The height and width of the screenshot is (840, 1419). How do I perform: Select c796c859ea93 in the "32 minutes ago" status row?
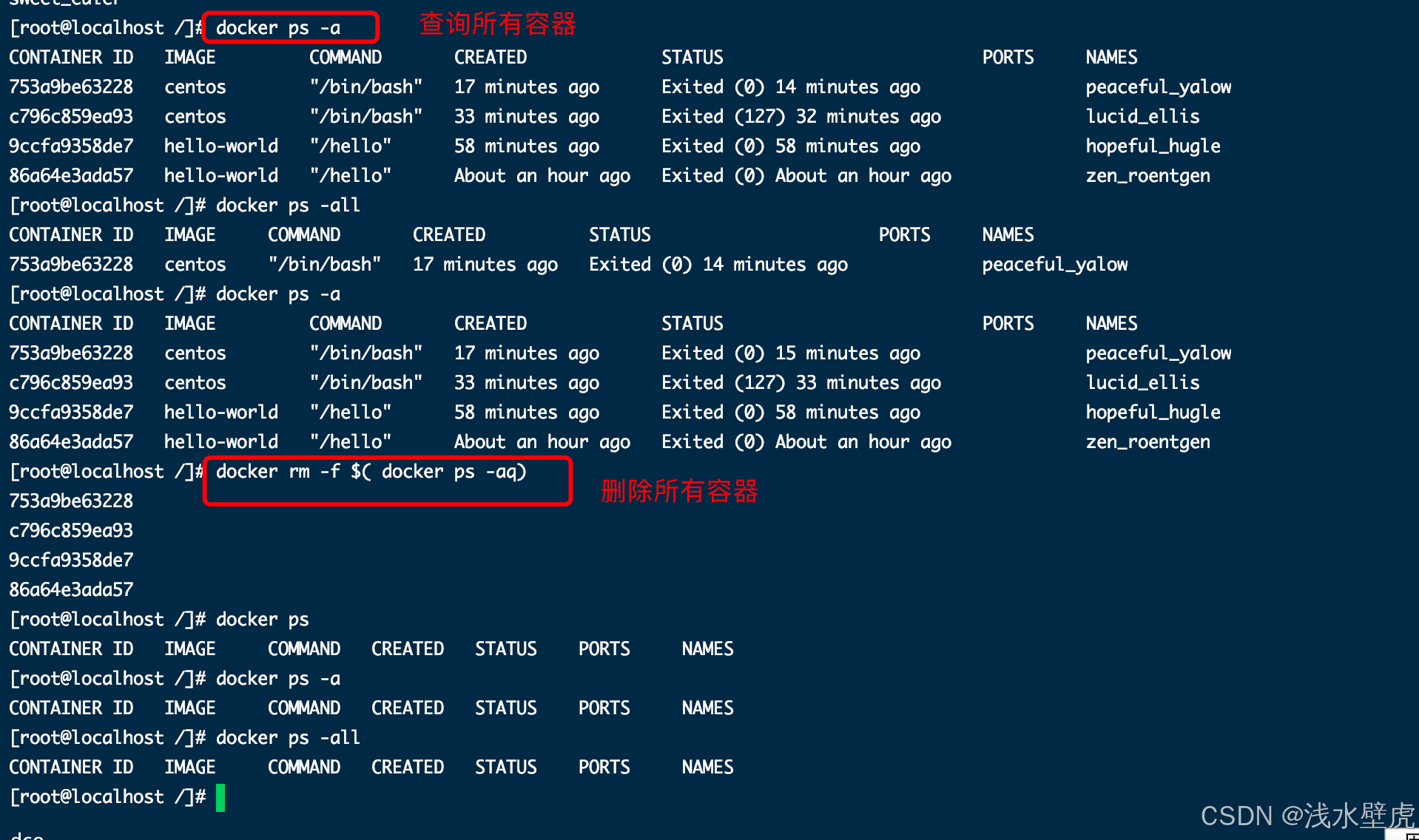pos(71,117)
